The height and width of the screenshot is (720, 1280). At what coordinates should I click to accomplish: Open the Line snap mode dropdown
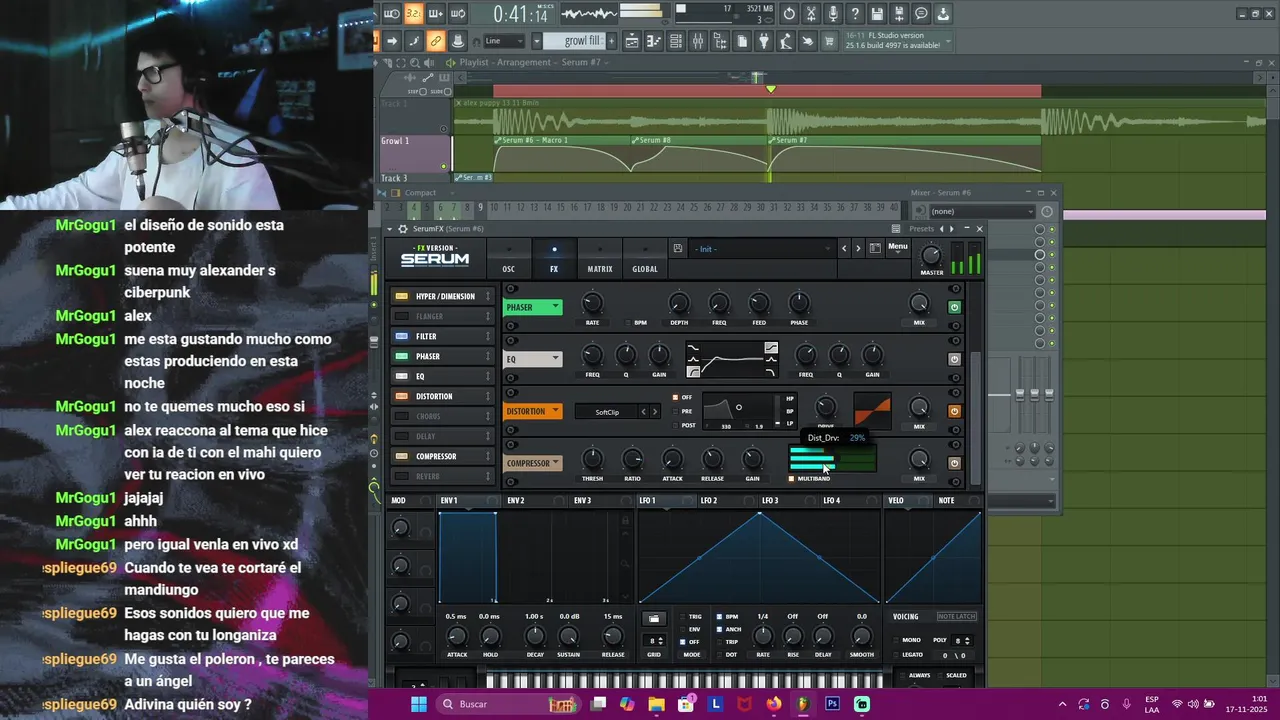point(504,41)
